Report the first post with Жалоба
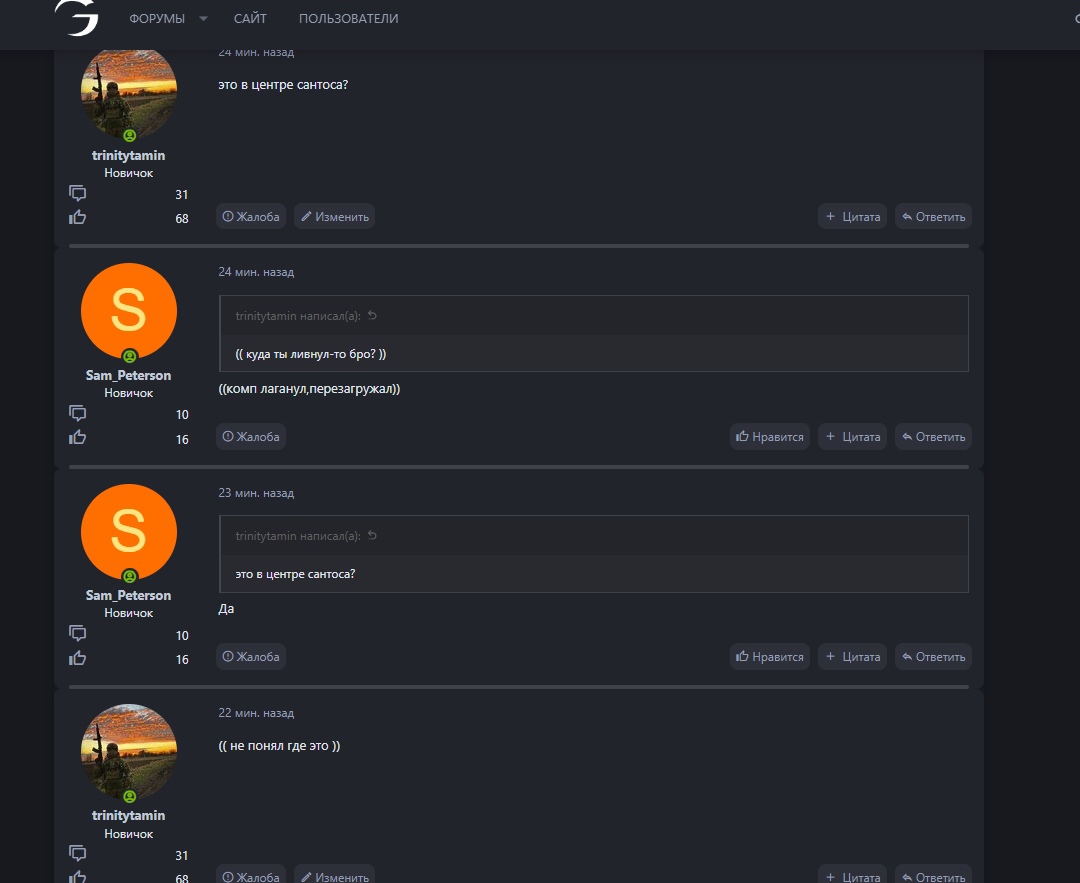 tap(251, 216)
